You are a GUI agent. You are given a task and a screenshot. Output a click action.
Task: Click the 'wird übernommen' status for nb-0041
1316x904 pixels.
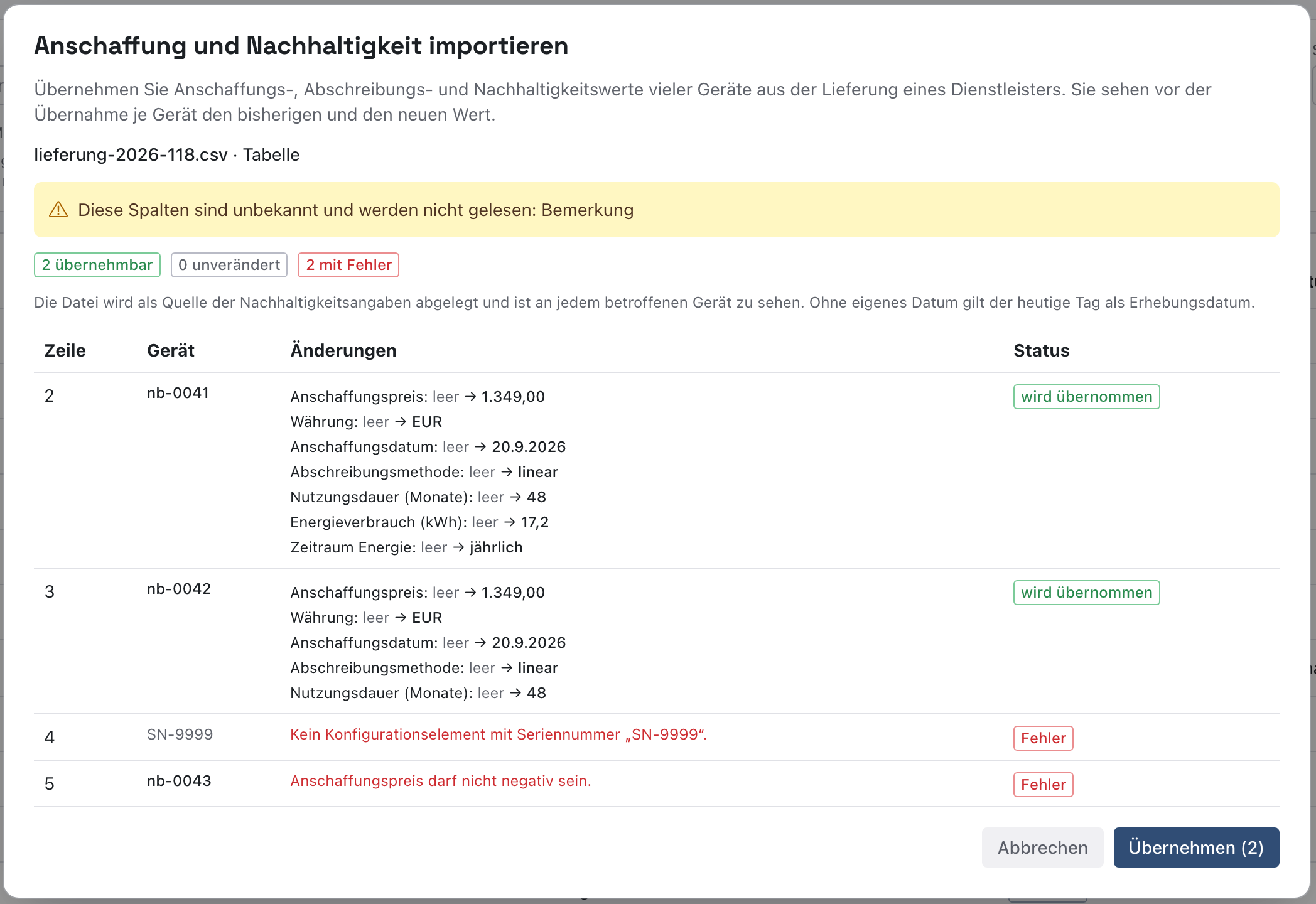point(1086,397)
